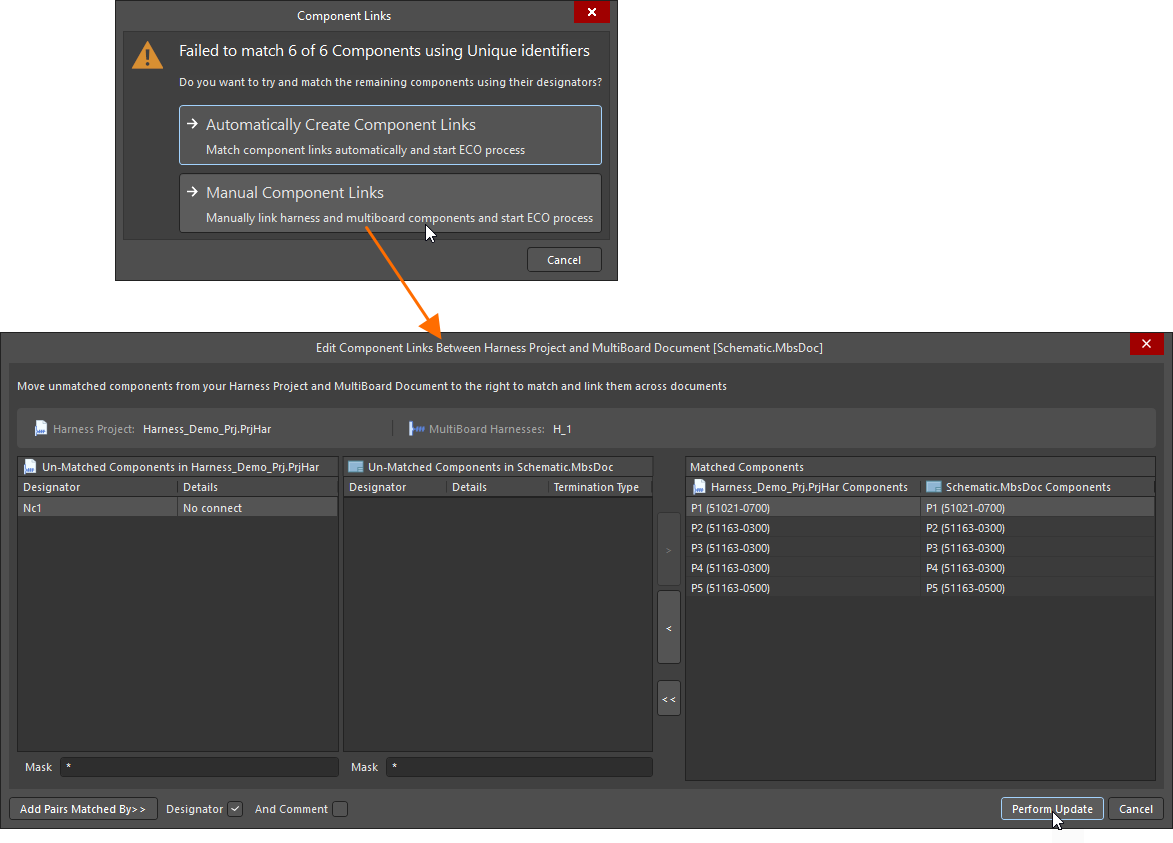Select matched harness row P1 (51021-0700)
1173x843 pixels.
803,508
